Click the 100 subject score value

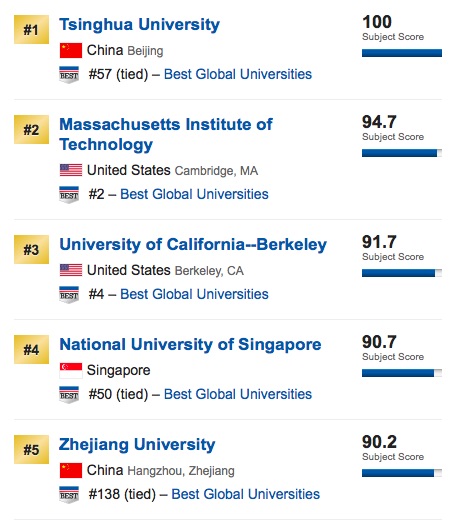point(377,22)
